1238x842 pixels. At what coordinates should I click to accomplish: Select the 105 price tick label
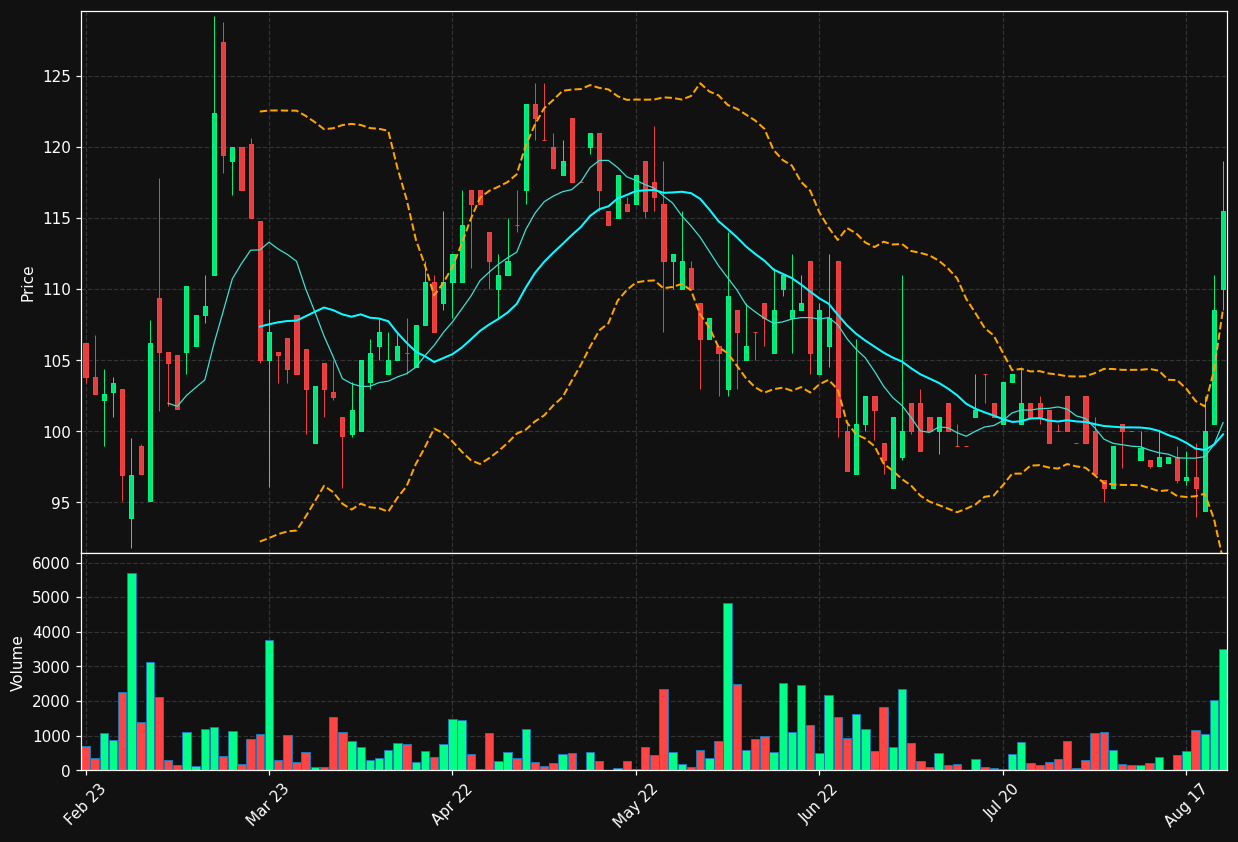point(56,361)
